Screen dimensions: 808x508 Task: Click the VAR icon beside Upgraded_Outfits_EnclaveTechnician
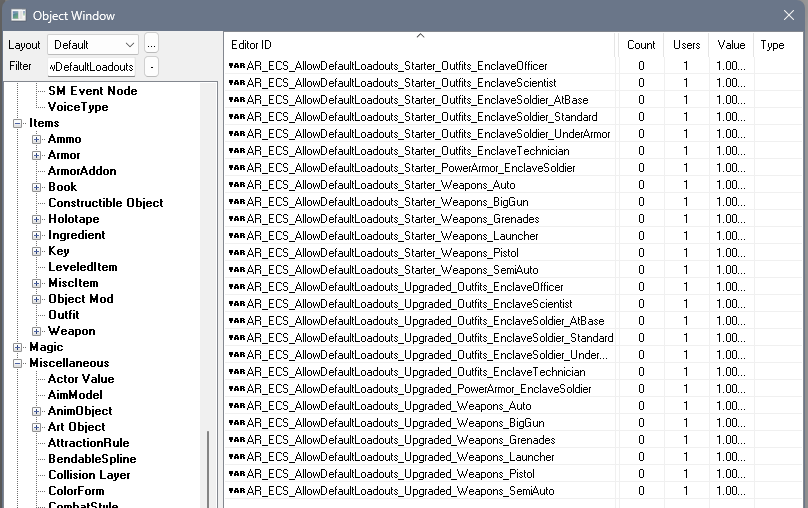(x=237, y=372)
